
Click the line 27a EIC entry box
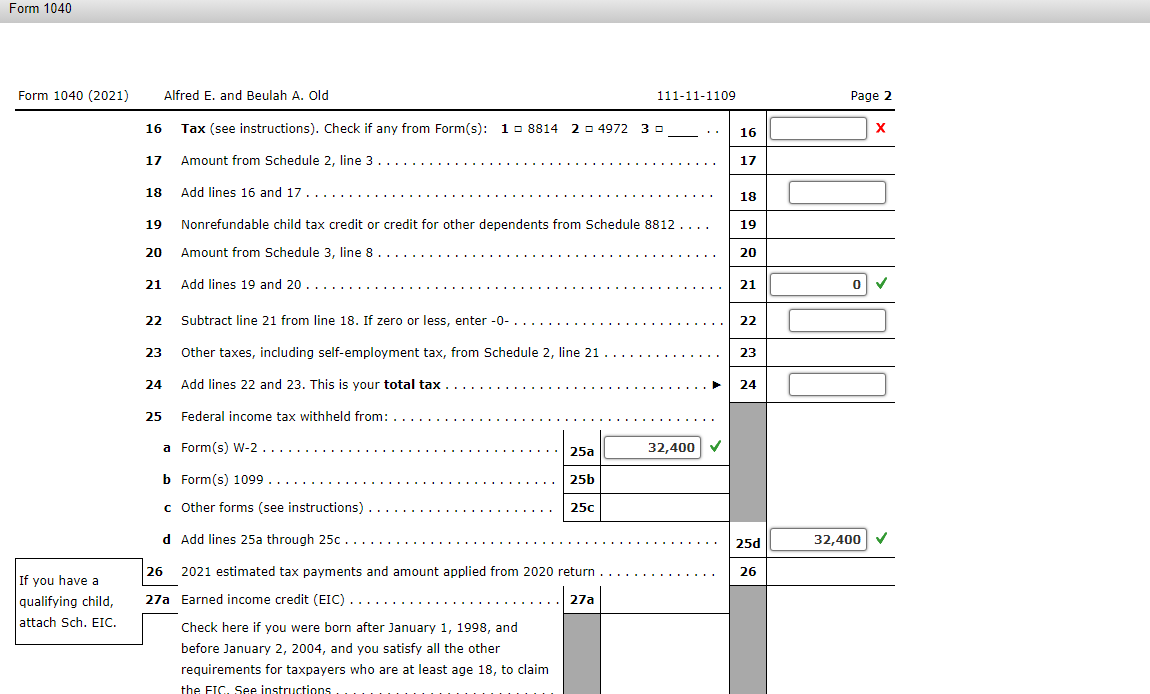tap(665, 599)
